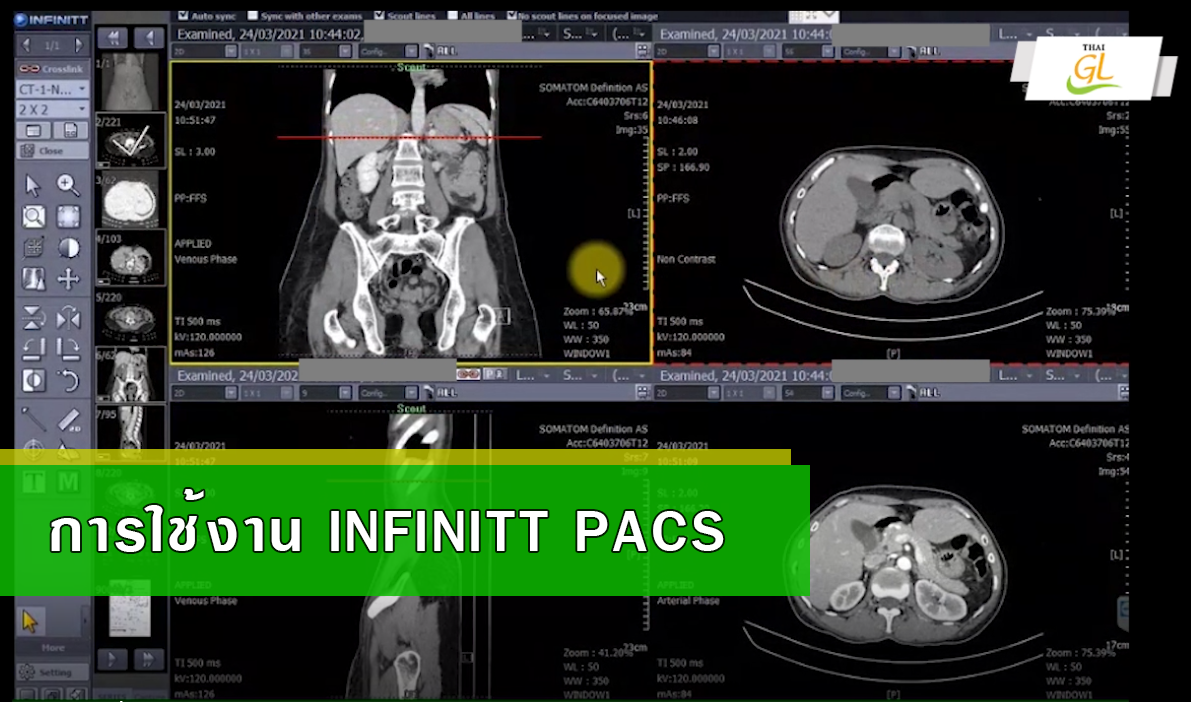Select the invert image icon
This screenshot has height=702, width=1191.
coord(33,380)
